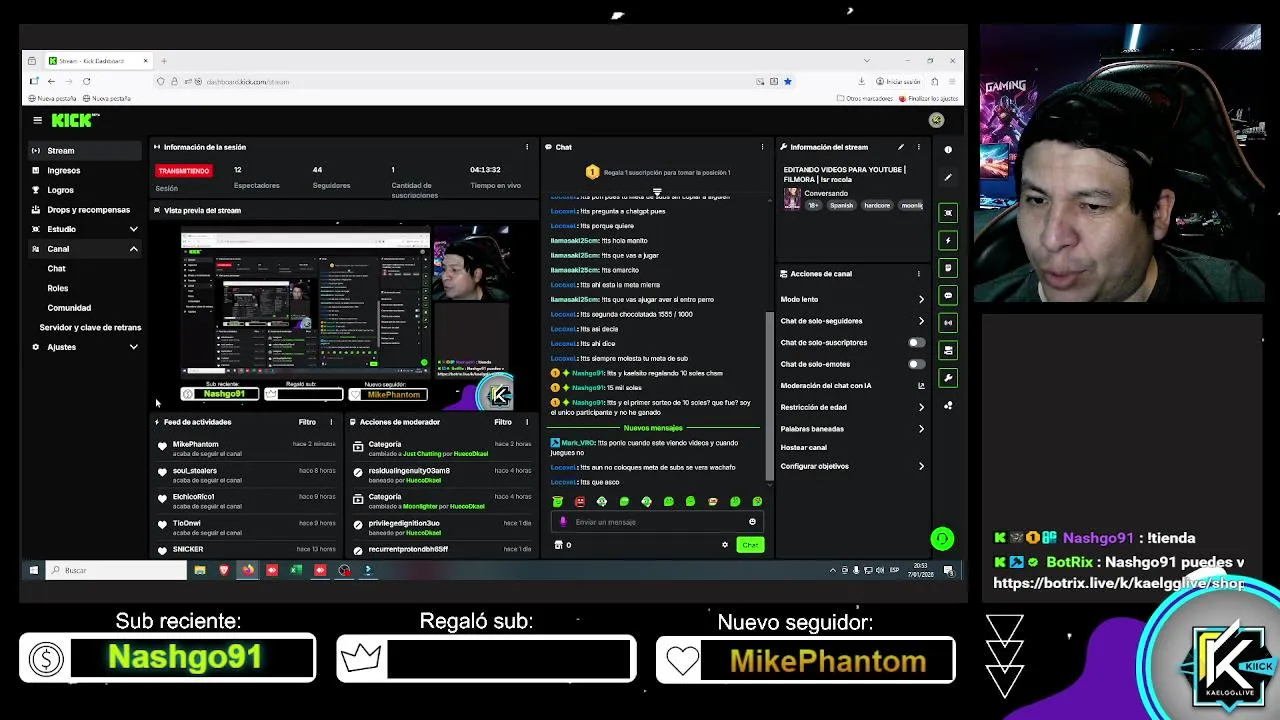Screen dimensions: 1280x720
Task: Click the gift shop icon below the chat input
Action: [x=558, y=545]
